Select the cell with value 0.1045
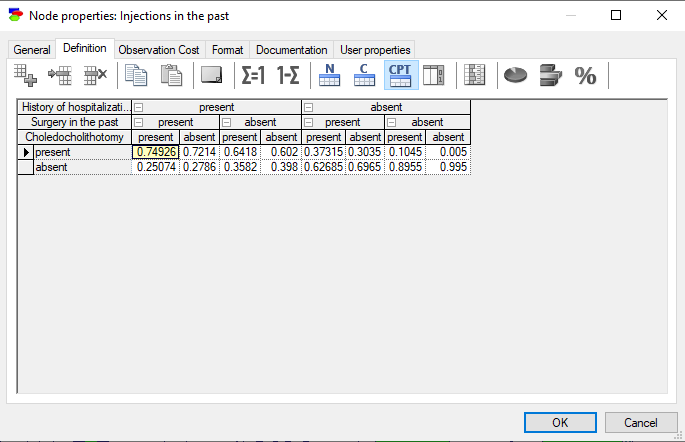The image size is (685, 442). tap(405, 152)
